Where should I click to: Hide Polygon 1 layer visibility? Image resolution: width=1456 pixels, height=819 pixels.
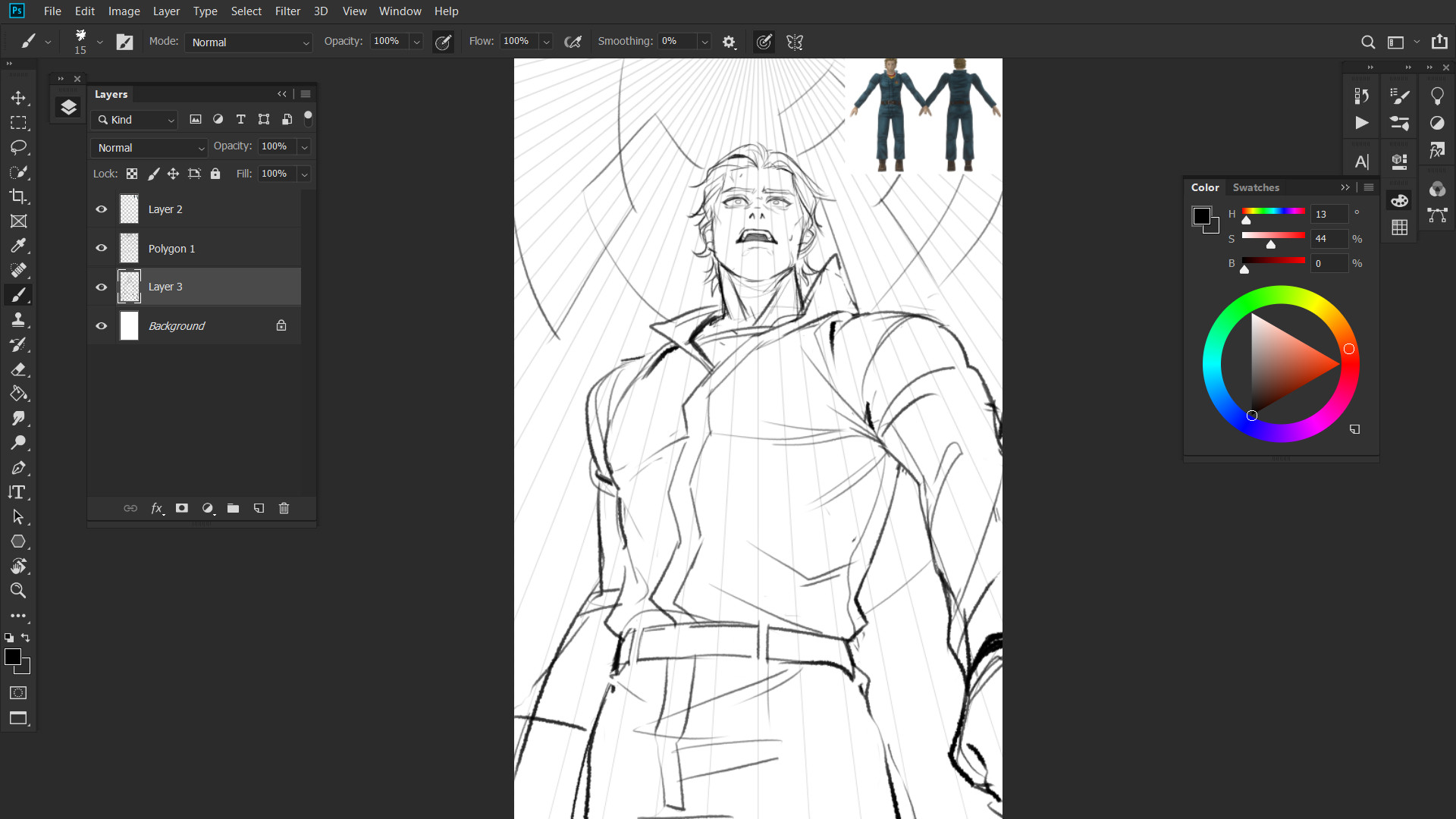(101, 248)
